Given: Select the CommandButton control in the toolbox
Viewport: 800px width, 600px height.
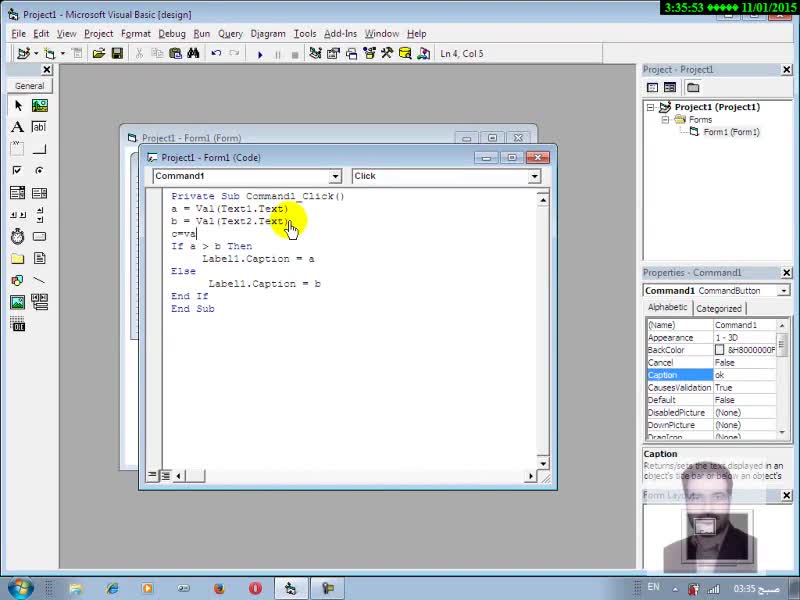Looking at the screenshot, I should [39, 149].
